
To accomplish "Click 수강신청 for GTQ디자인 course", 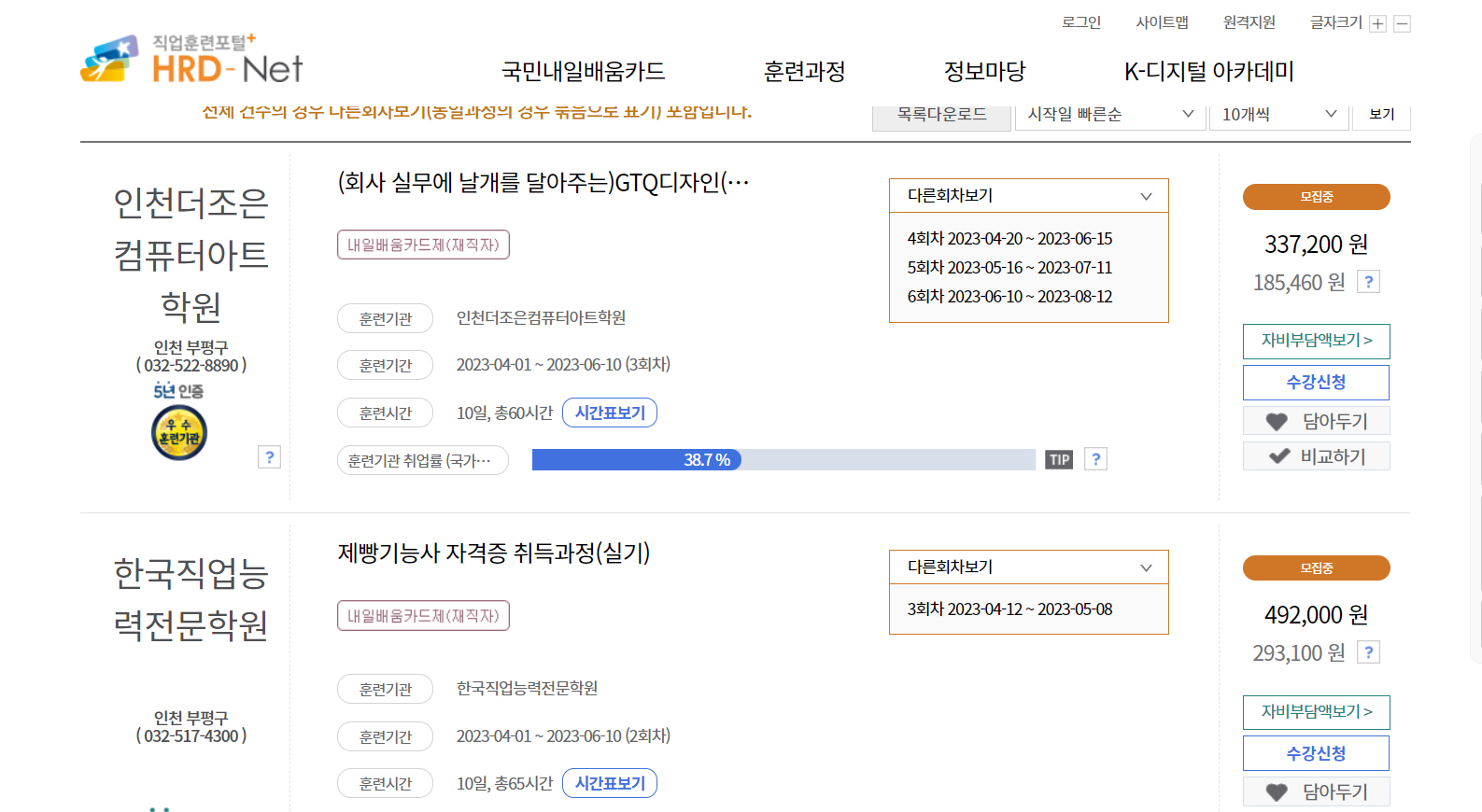I will [x=1316, y=383].
